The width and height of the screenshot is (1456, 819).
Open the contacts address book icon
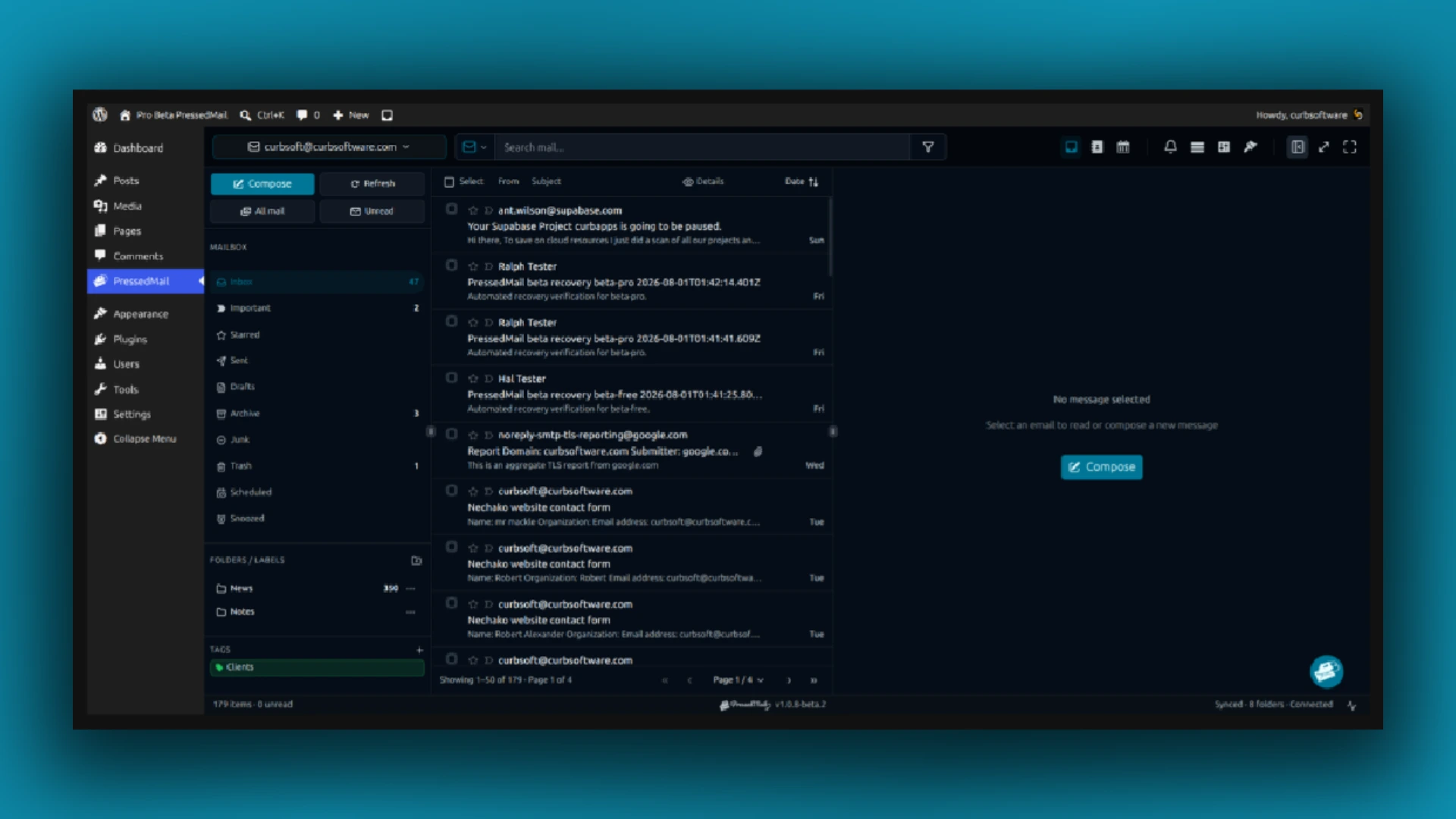1097,147
